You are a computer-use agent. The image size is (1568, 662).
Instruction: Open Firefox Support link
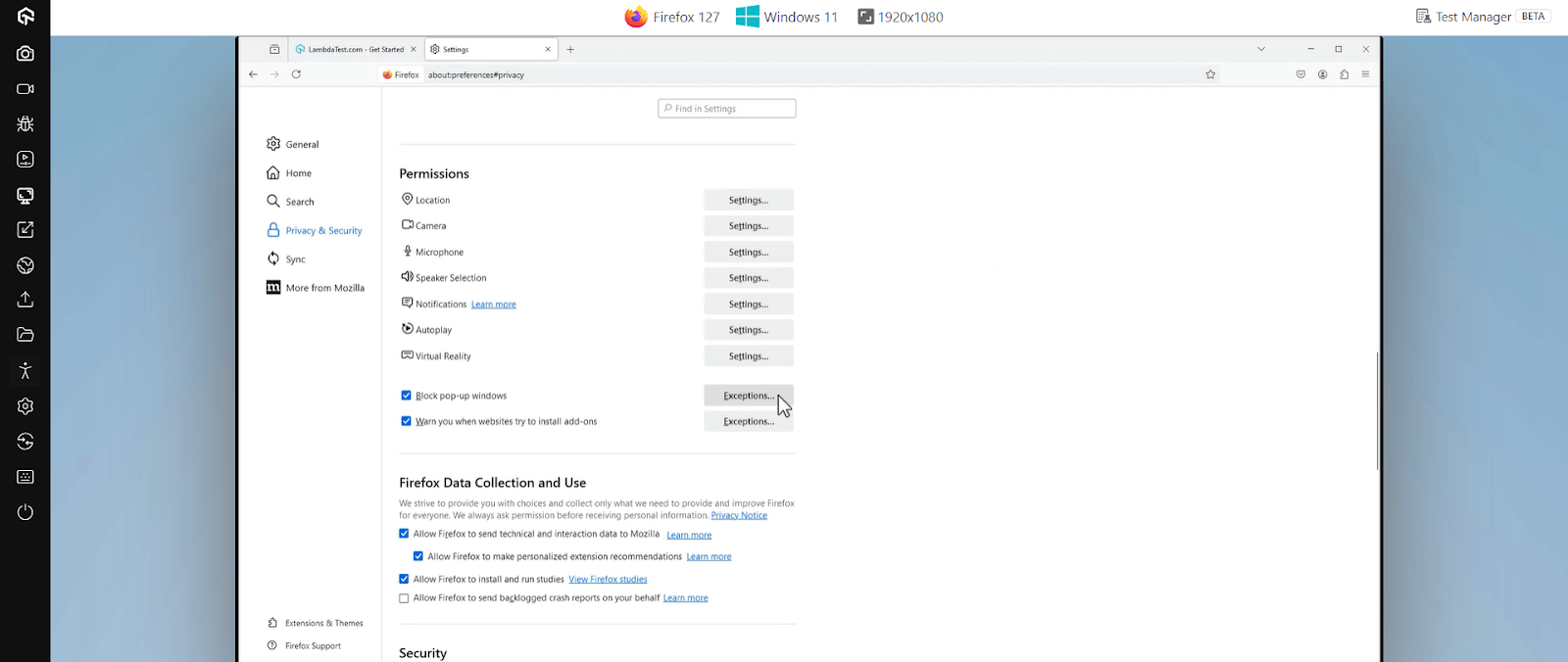click(304, 645)
